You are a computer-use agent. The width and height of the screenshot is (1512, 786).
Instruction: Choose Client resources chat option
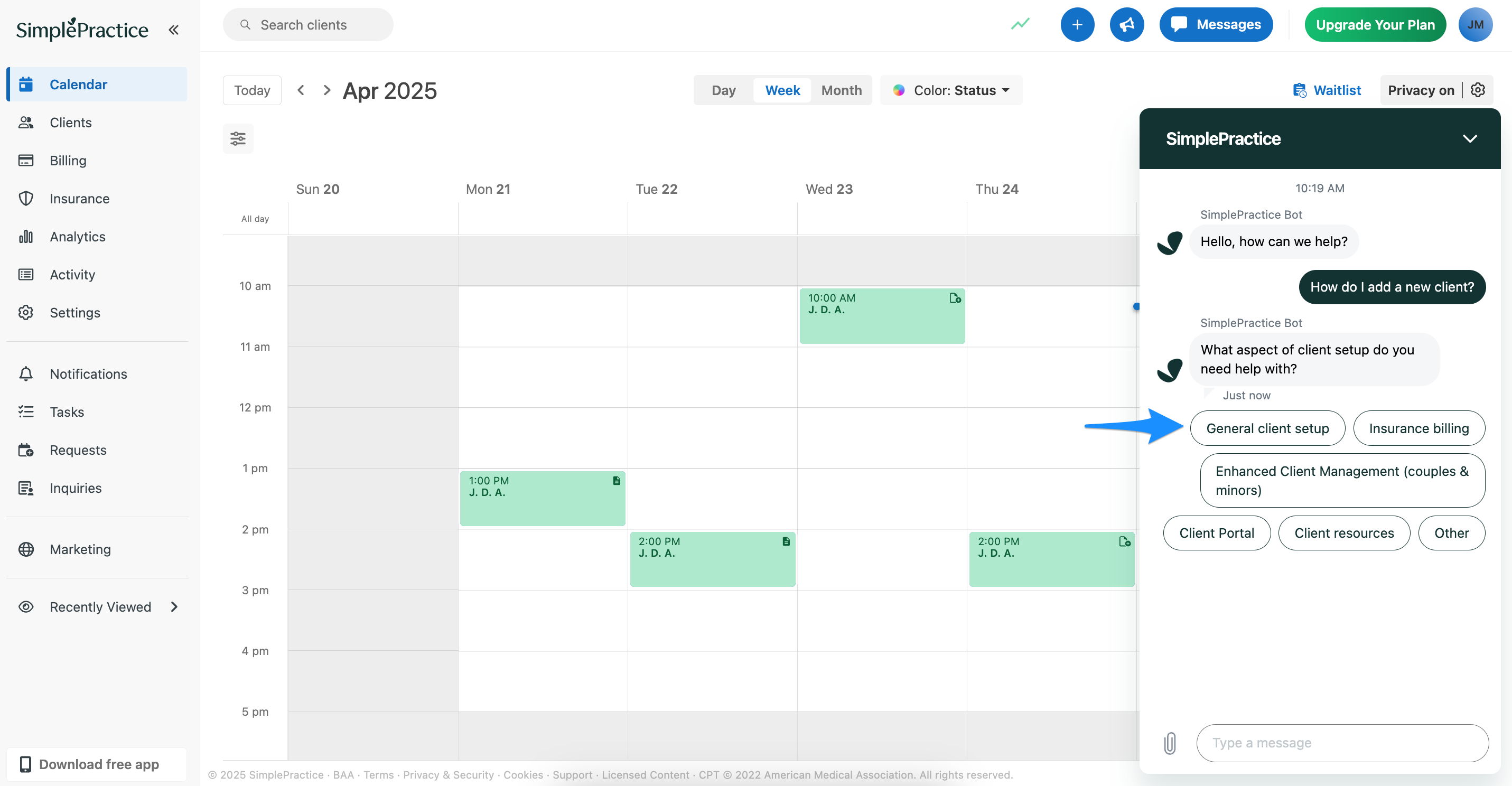1343,532
